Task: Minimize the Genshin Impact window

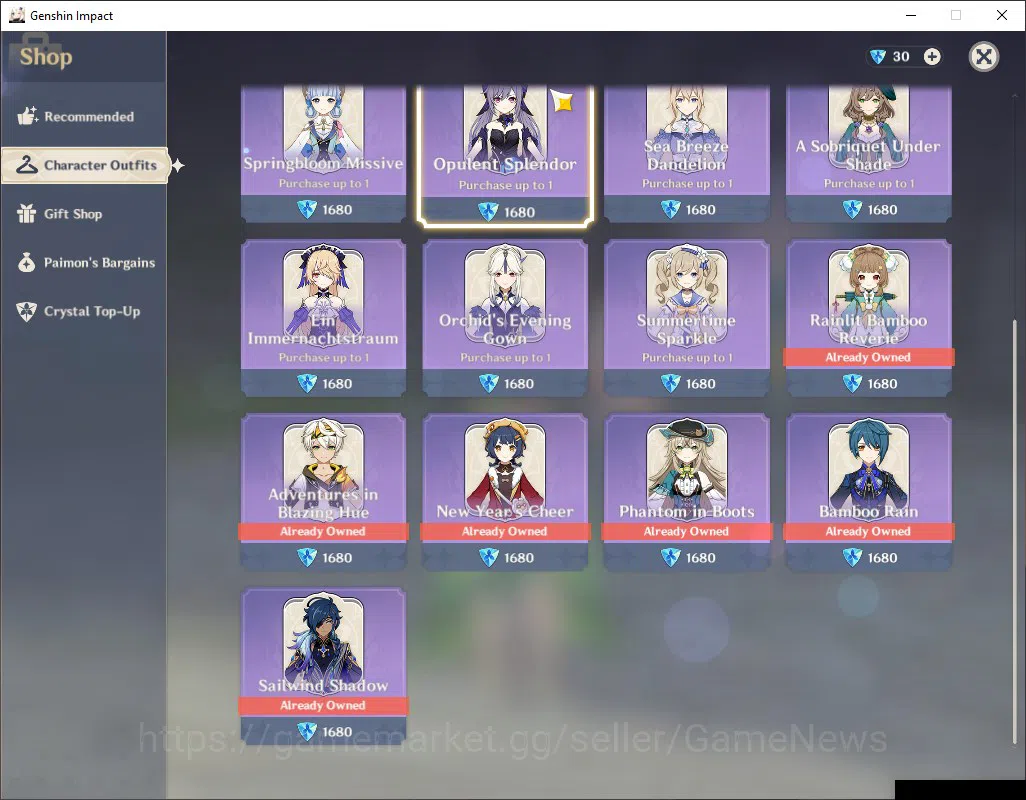Action: (x=910, y=15)
